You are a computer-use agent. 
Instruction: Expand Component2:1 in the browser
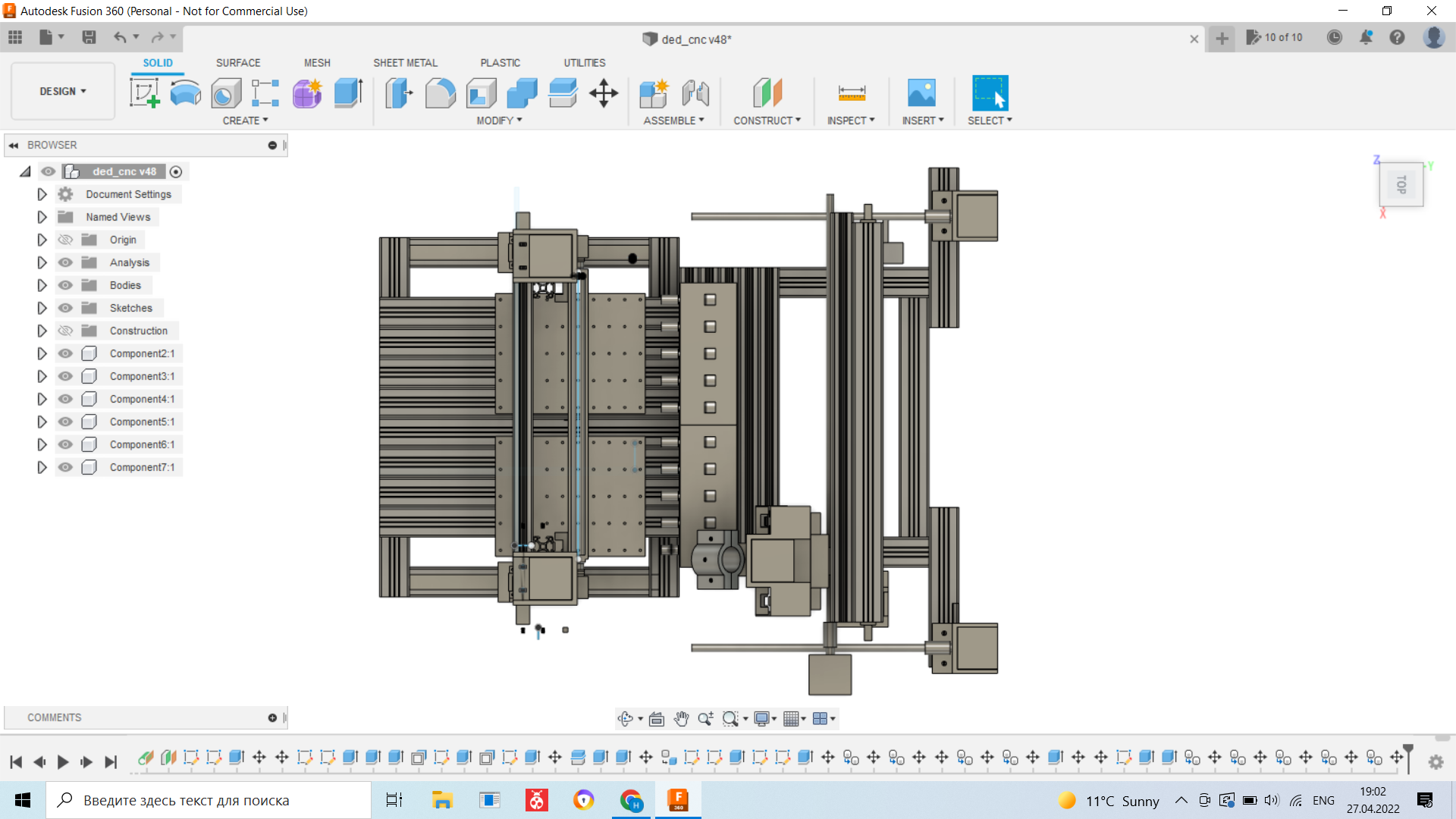[42, 353]
